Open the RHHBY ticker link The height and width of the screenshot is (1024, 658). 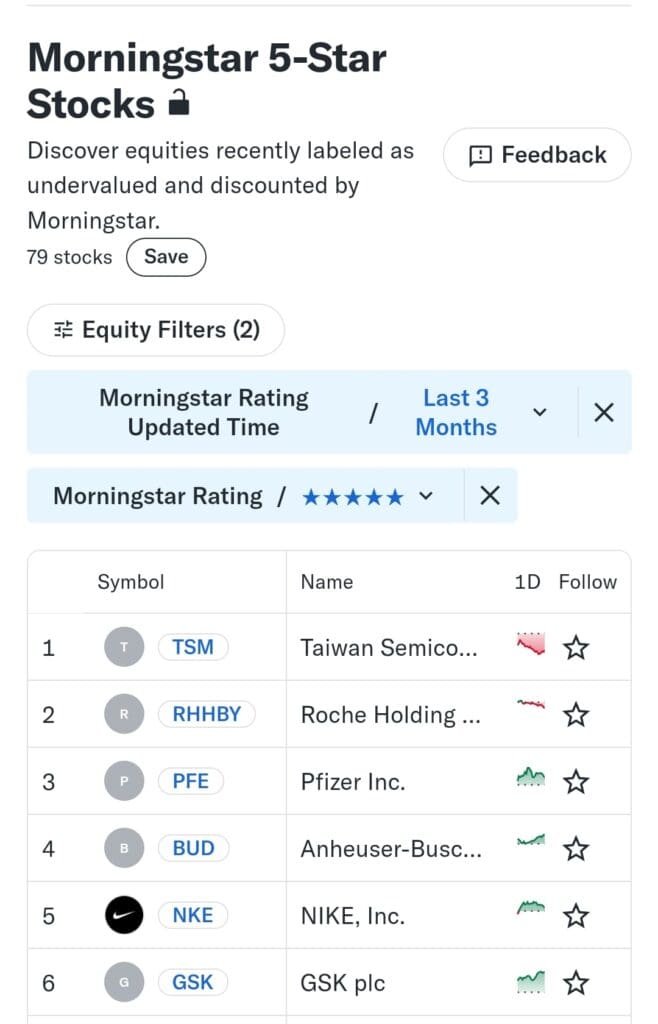tap(206, 714)
